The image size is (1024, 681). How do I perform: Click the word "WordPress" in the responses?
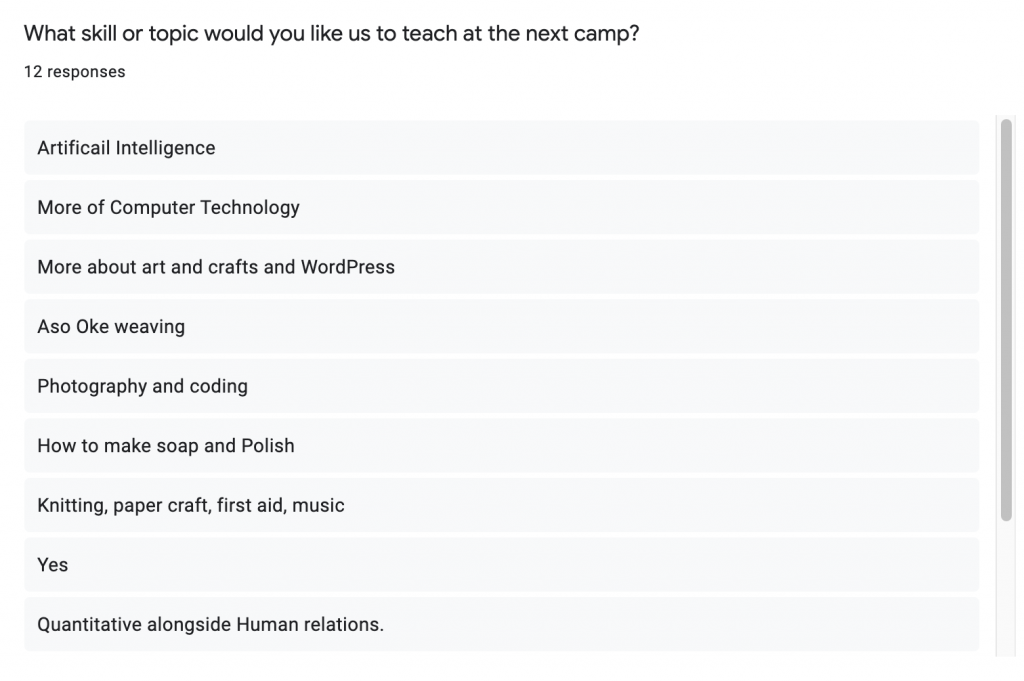tap(348, 267)
